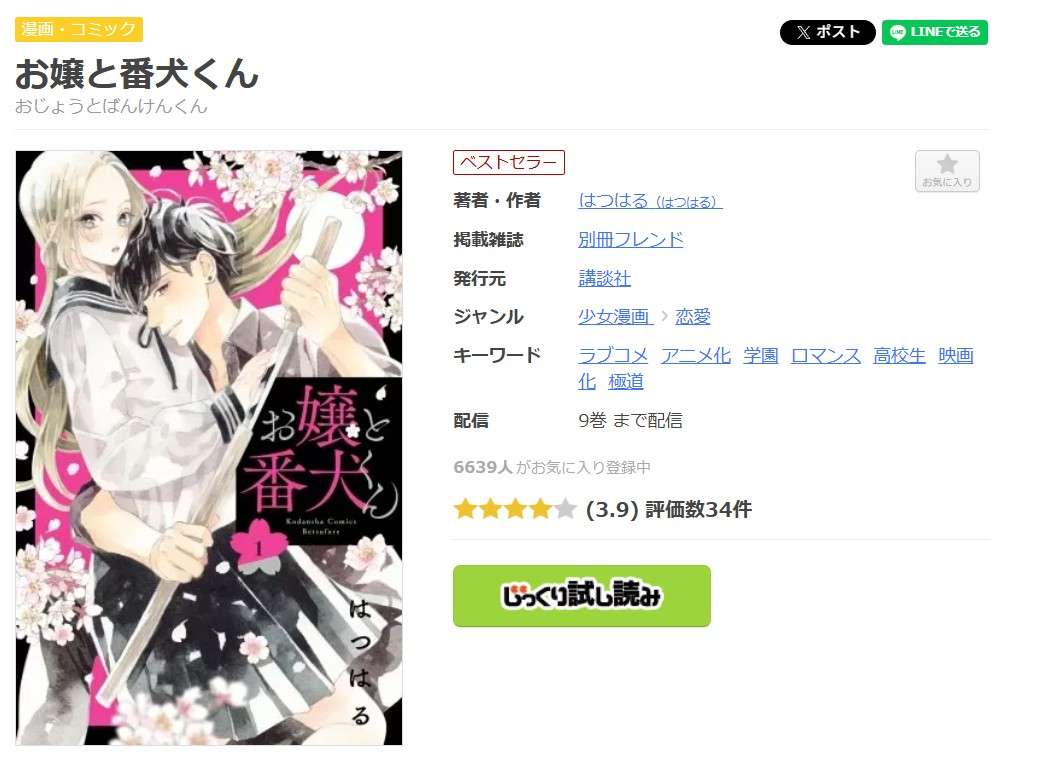Open the 少女漫画 genre link
This screenshot has width=1037, height=772.
tap(614, 317)
